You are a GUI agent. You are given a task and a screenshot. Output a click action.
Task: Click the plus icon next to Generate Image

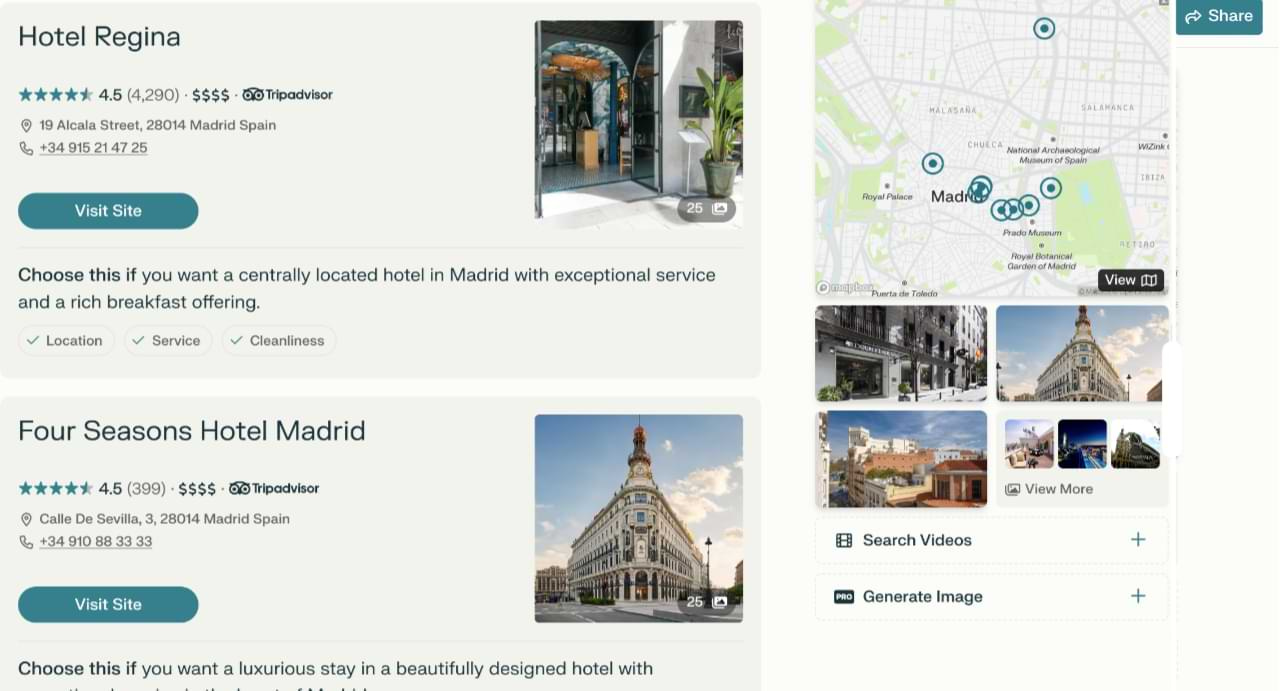click(x=1138, y=596)
